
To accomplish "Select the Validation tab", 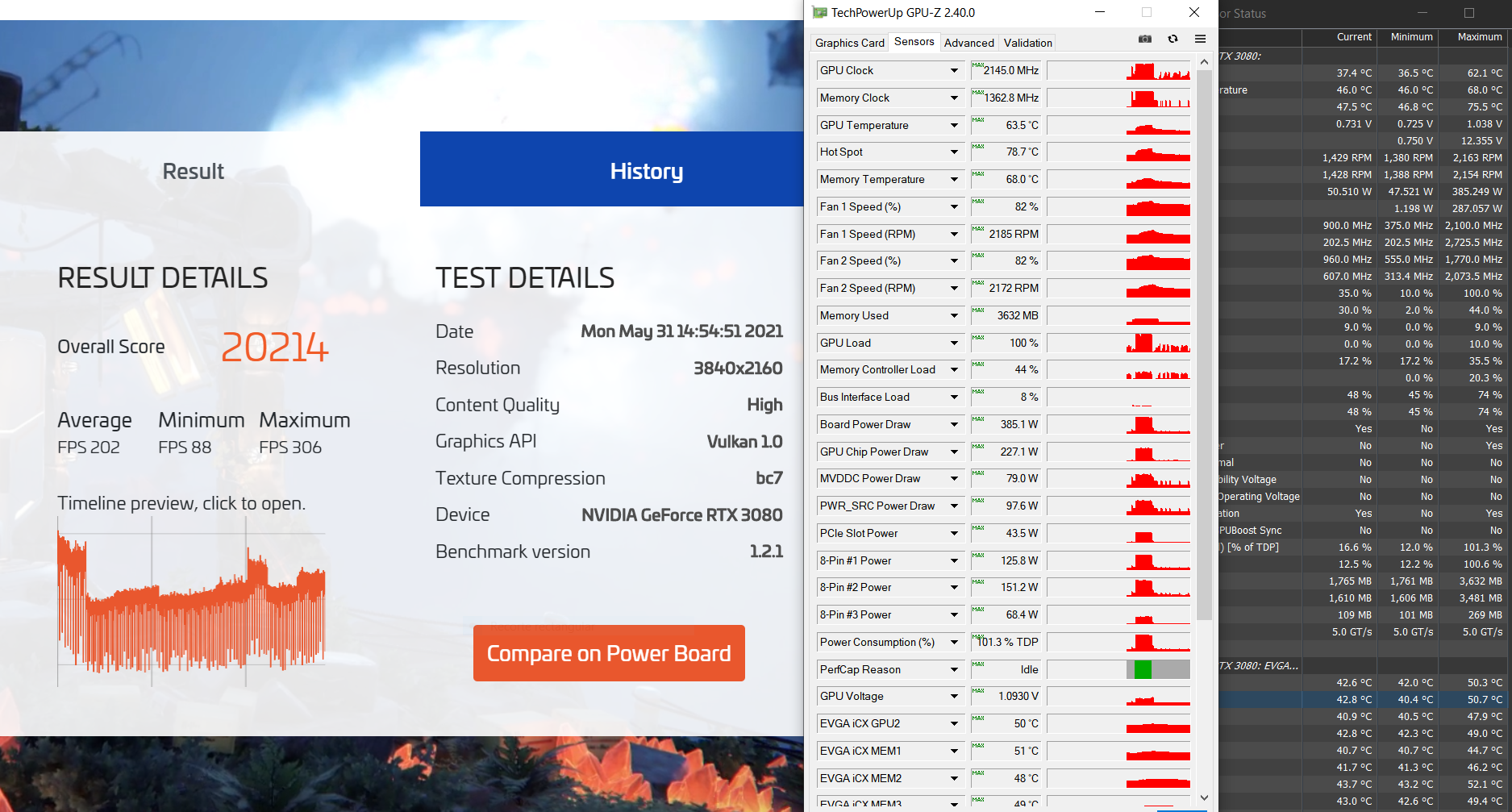I will pos(1027,43).
